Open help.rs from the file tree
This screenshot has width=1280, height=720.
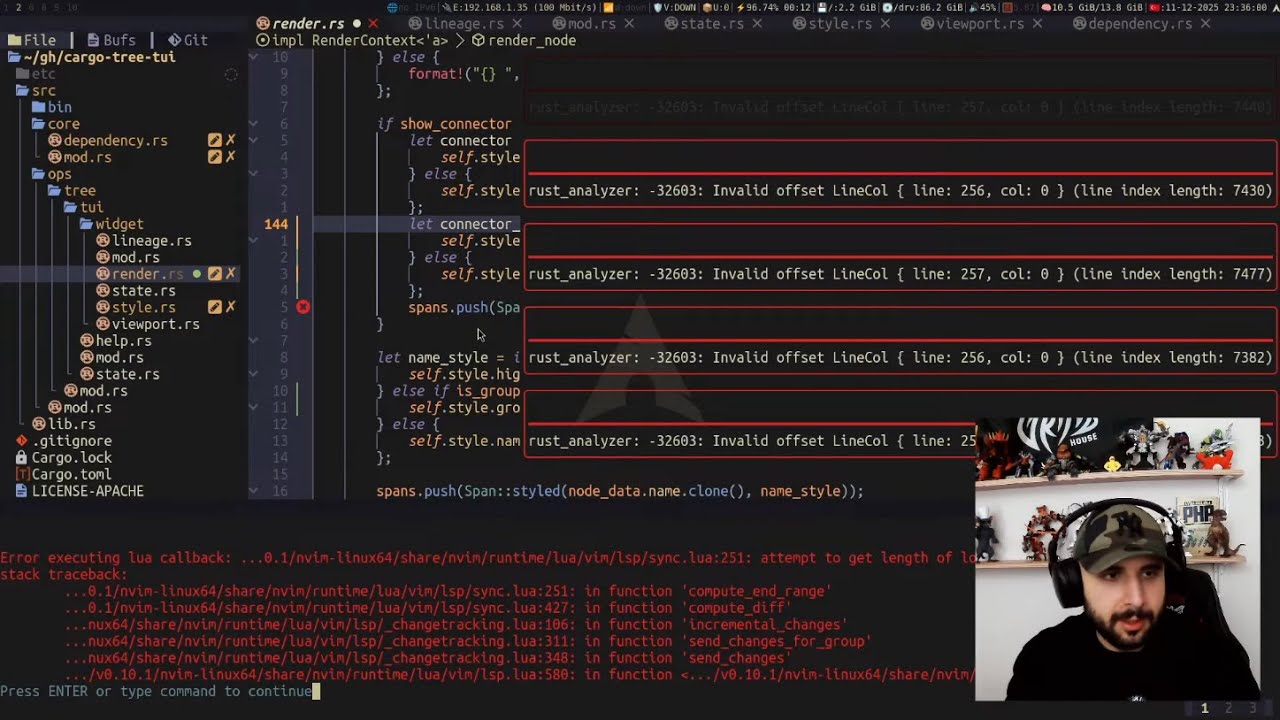point(115,341)
